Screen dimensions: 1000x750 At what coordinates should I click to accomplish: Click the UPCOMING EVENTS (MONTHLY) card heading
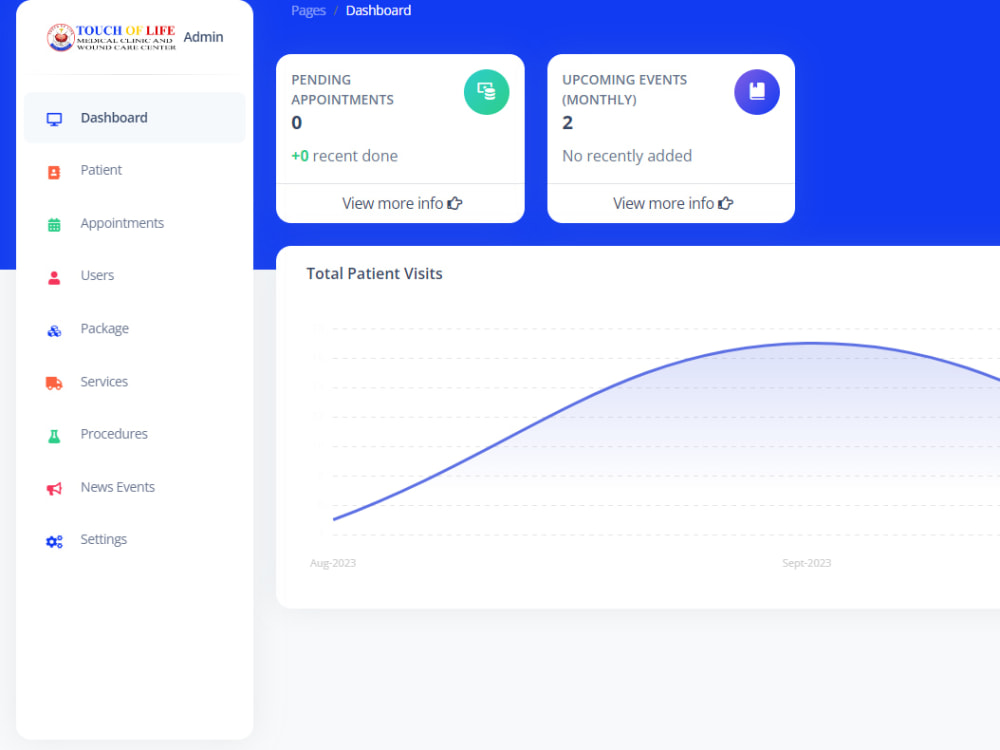click(x=624, y=90)
